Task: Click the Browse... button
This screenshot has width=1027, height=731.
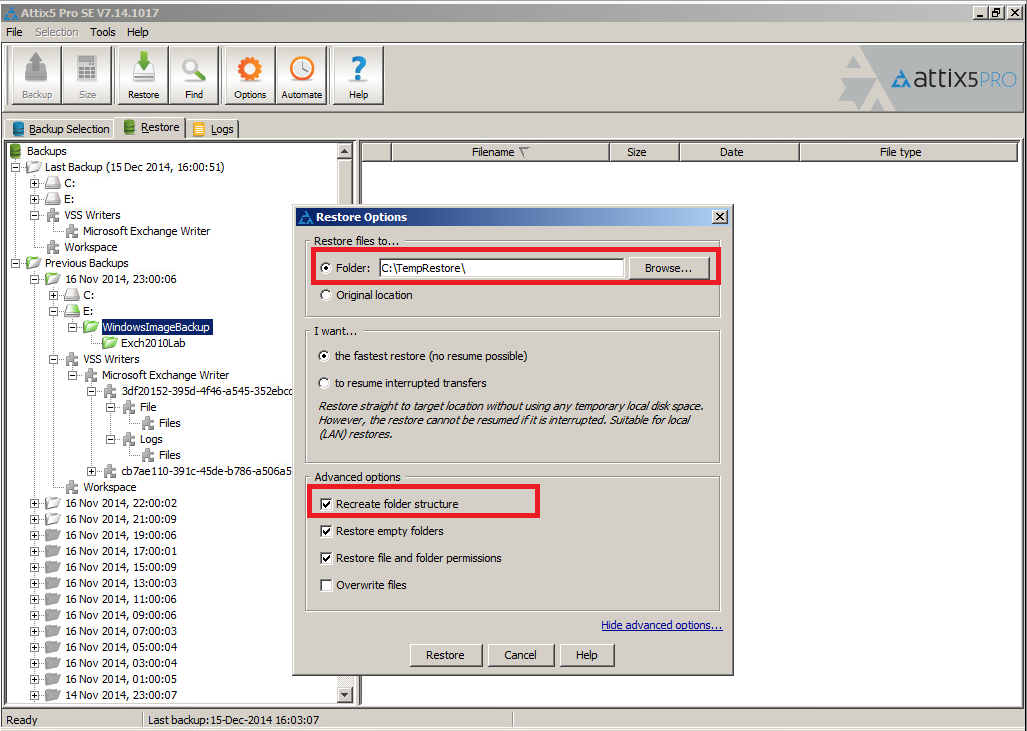Action: pyautogui.click(x=668, y=268)
